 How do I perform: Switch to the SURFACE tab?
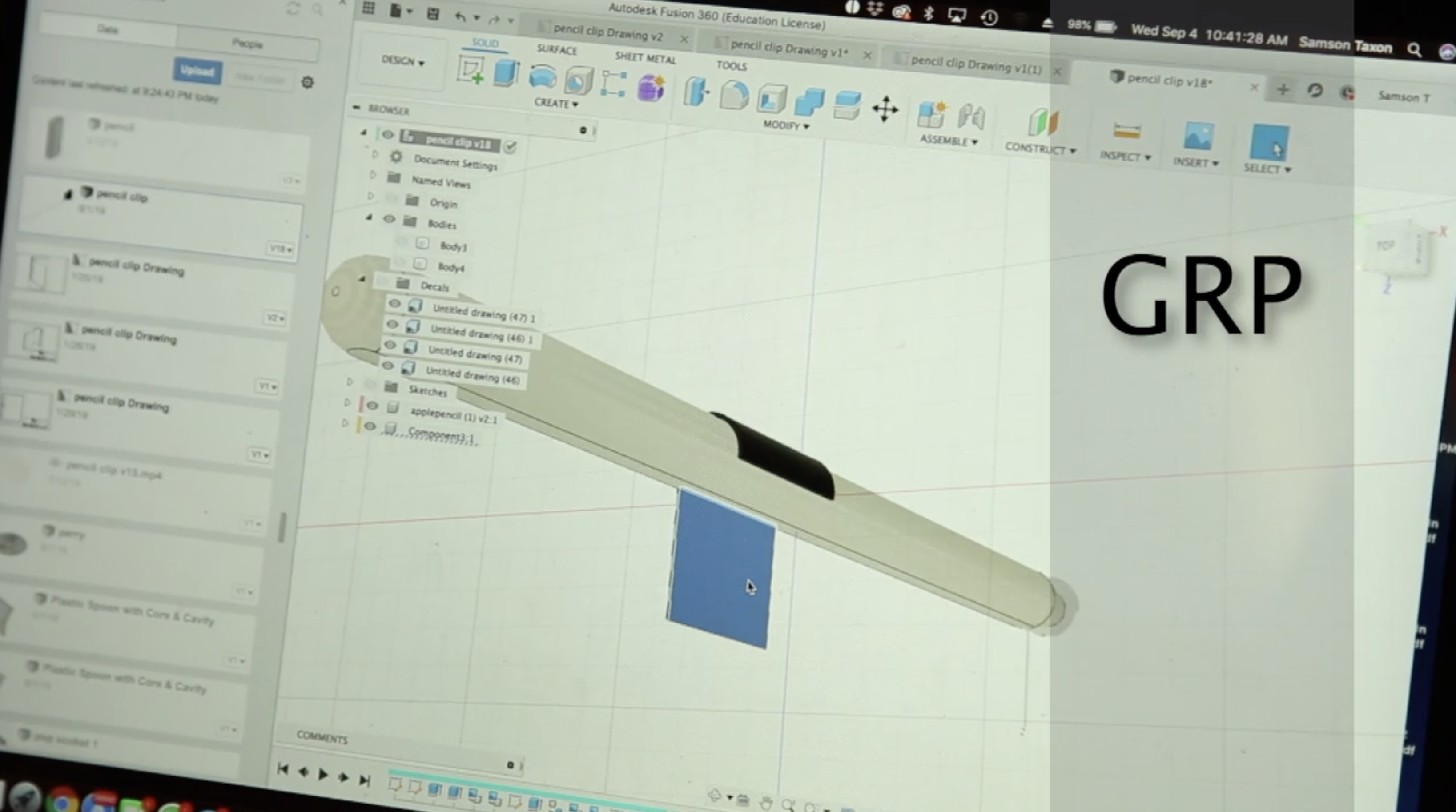tap(557, 50)
